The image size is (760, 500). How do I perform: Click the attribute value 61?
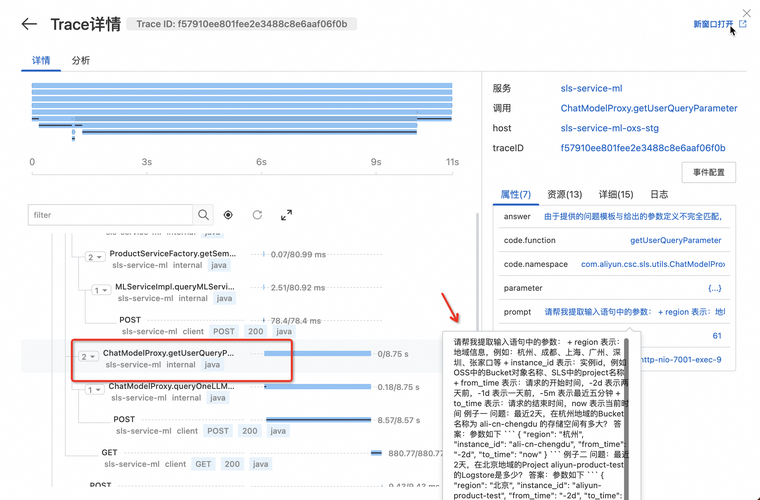click(717, 336)
